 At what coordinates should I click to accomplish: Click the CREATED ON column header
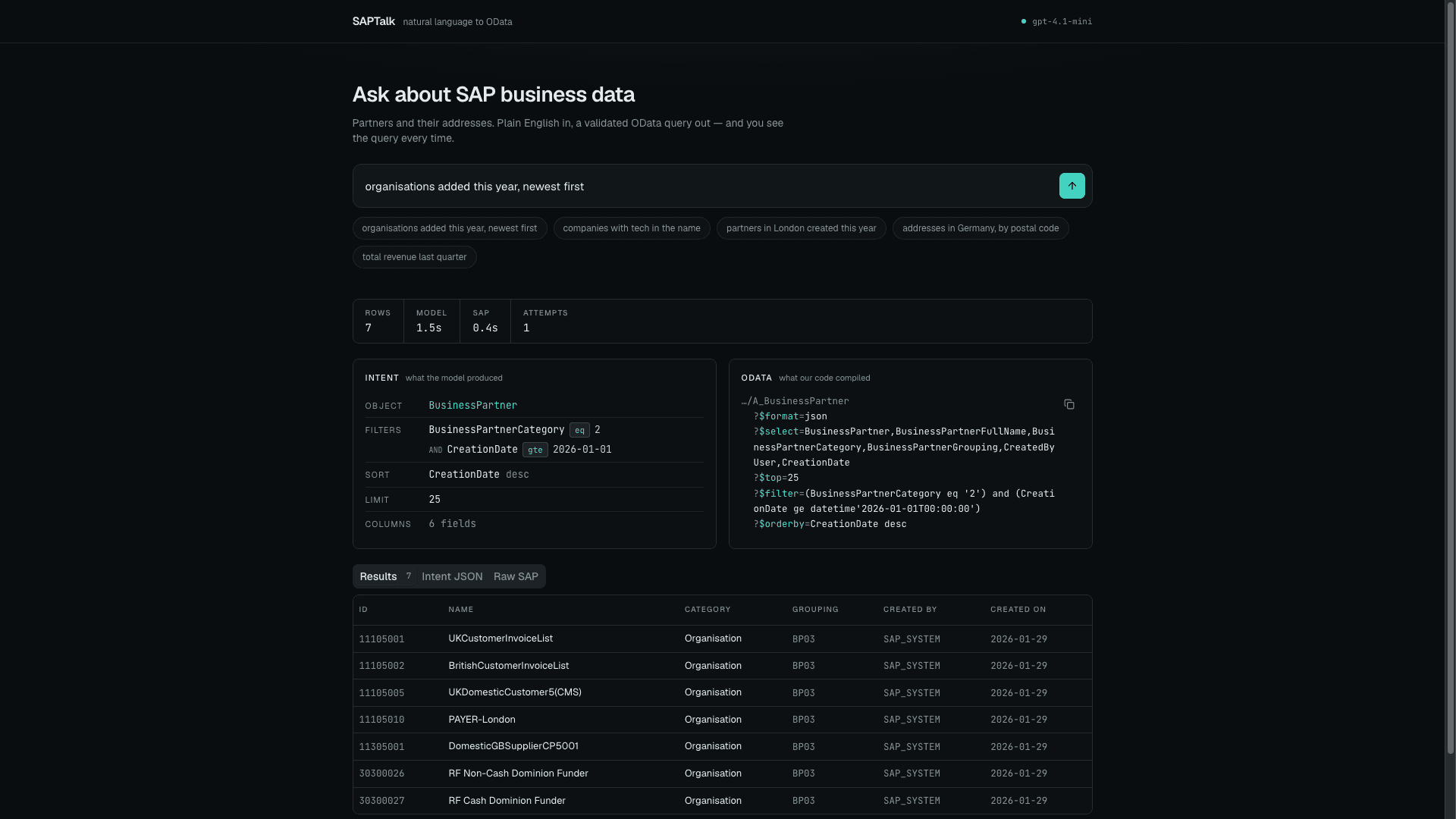(x=1018, y=610)
